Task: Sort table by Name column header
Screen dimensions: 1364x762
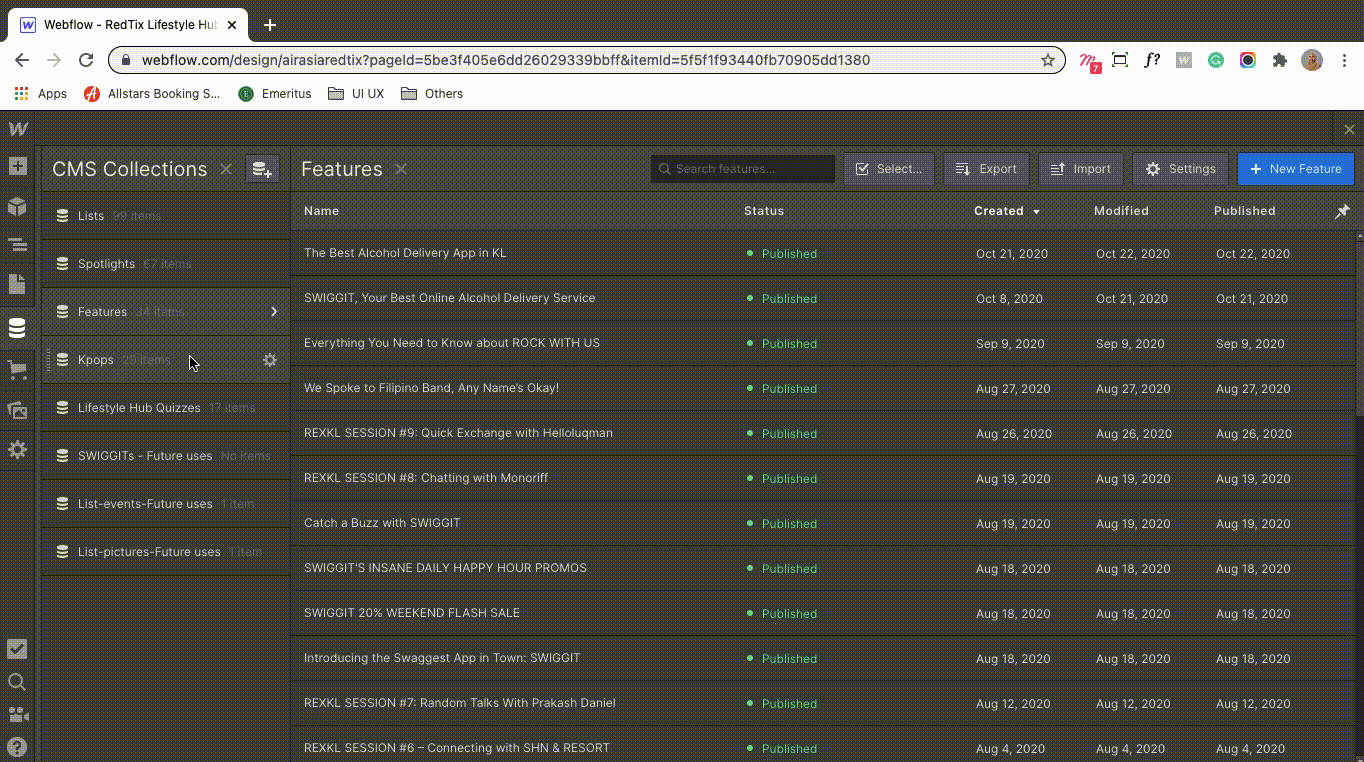Action: pos(321,211)
